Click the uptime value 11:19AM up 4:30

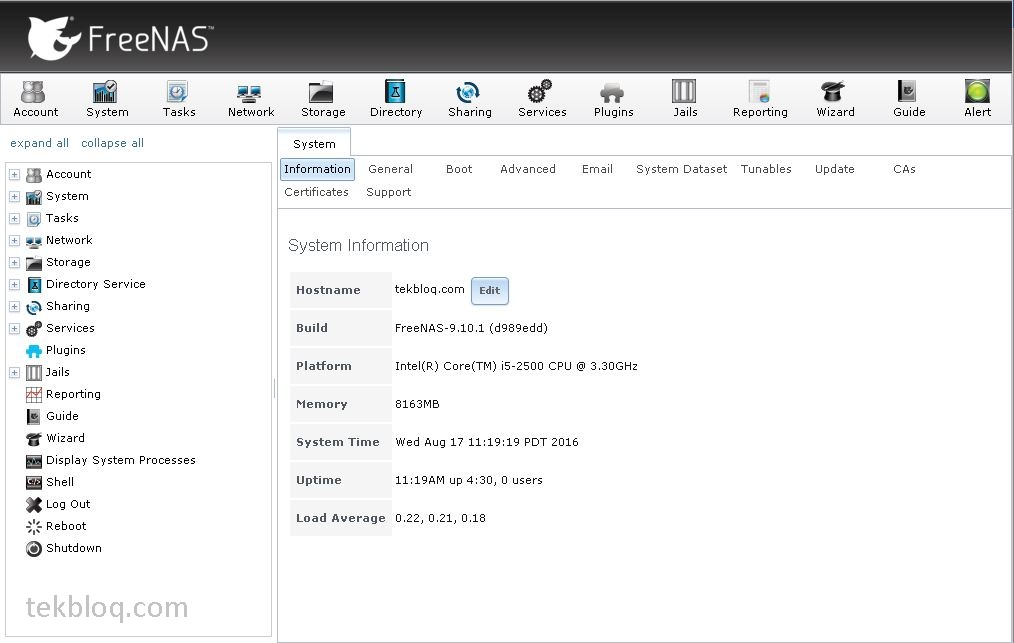pyautogui.click(x=469, y=480)
